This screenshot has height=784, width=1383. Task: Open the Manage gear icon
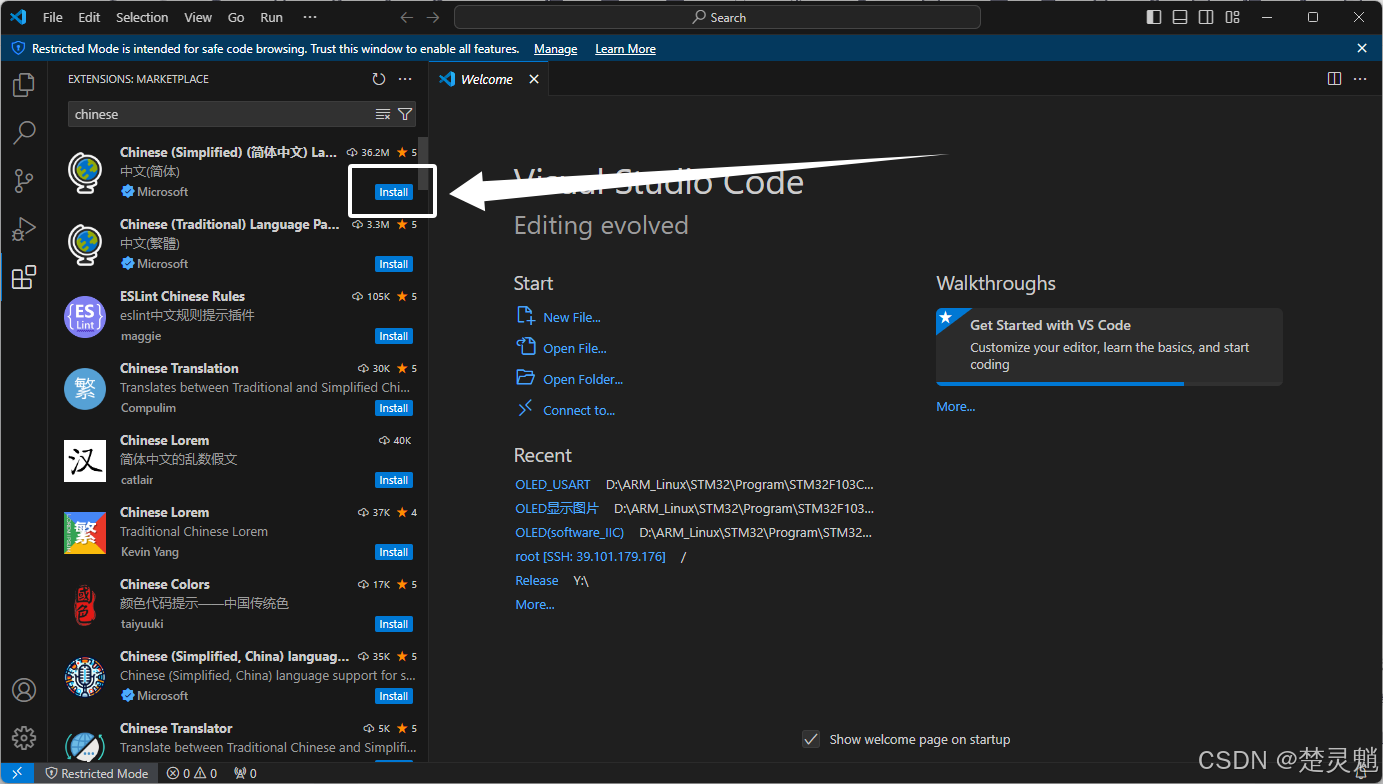coord(24,738)
